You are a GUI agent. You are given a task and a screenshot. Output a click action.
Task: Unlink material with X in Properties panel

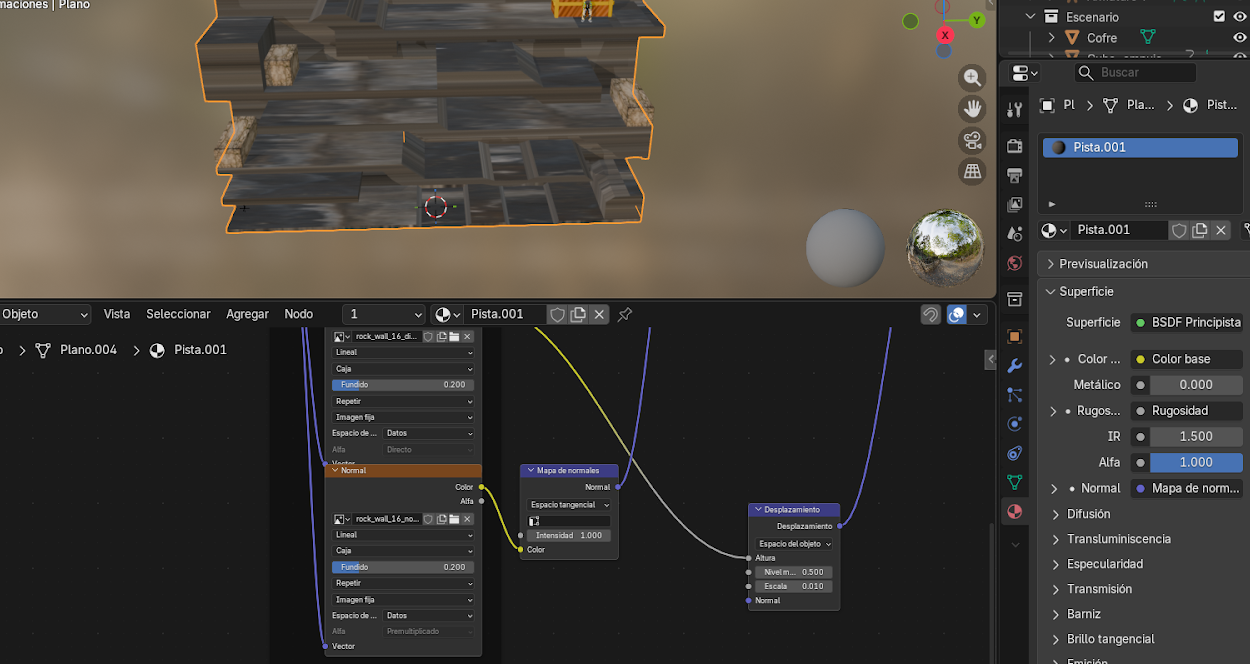click(1221, 230)
